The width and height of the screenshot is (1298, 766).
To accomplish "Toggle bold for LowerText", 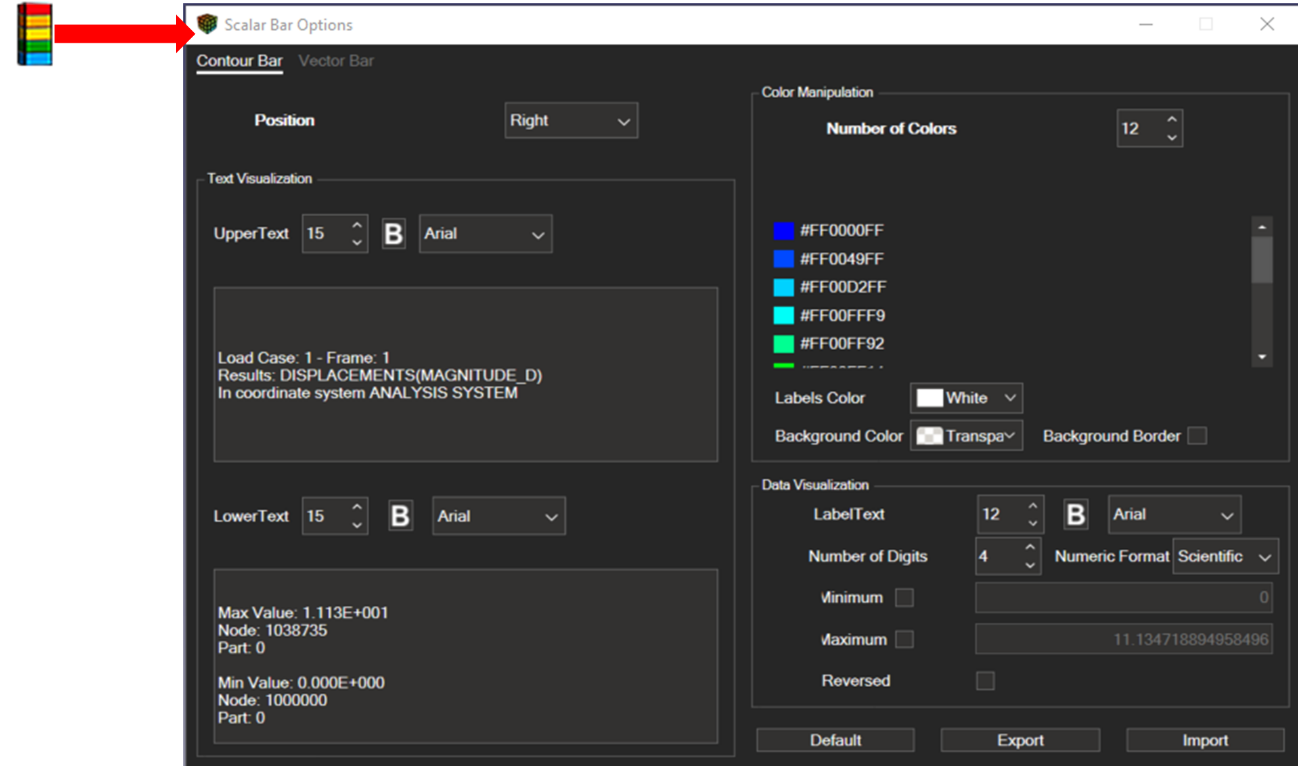I will tap(400, 516).
